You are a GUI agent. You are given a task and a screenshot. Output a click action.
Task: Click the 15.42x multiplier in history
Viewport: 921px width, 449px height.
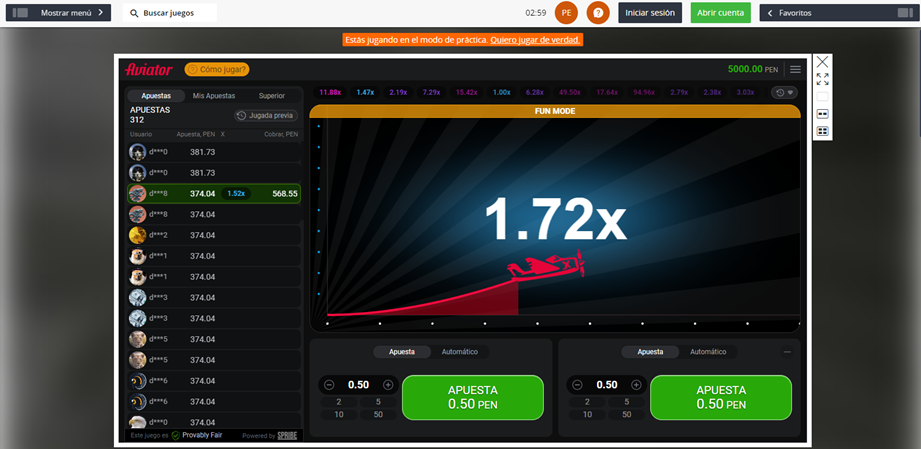[467, 92]
